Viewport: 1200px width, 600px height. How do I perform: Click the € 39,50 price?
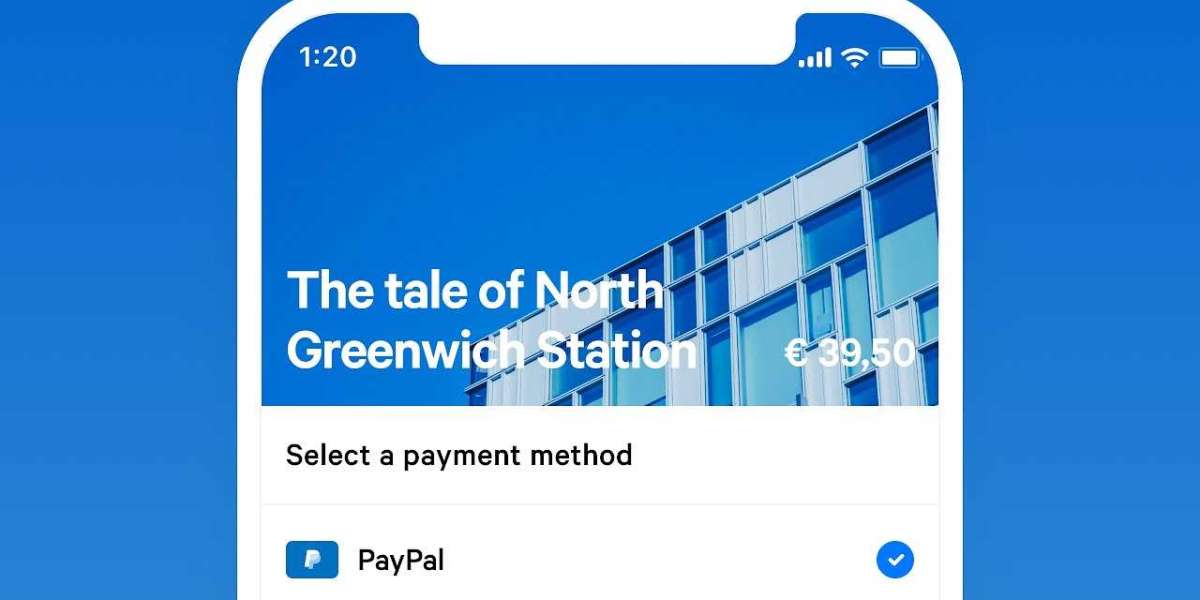click(x=850, y=353)
